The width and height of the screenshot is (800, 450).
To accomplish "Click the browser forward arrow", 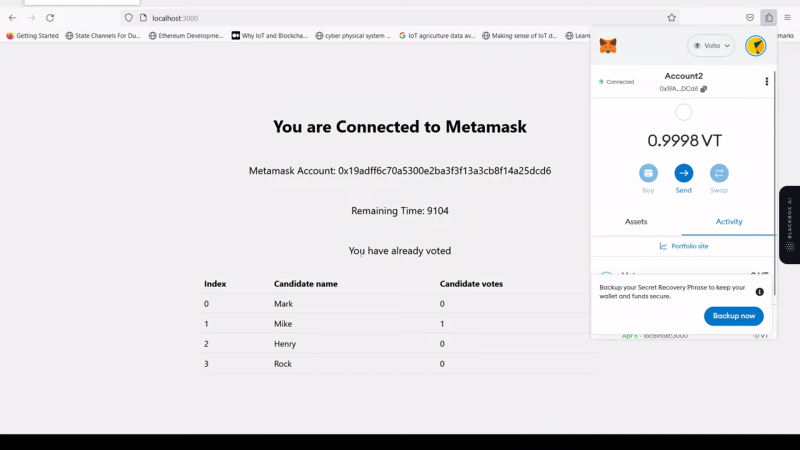I will coord(31,18).
